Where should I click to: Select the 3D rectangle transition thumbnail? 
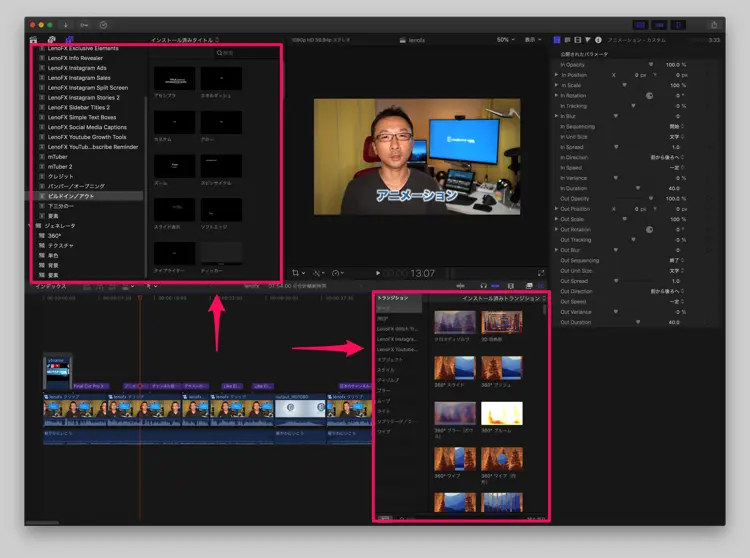point(502,321)
